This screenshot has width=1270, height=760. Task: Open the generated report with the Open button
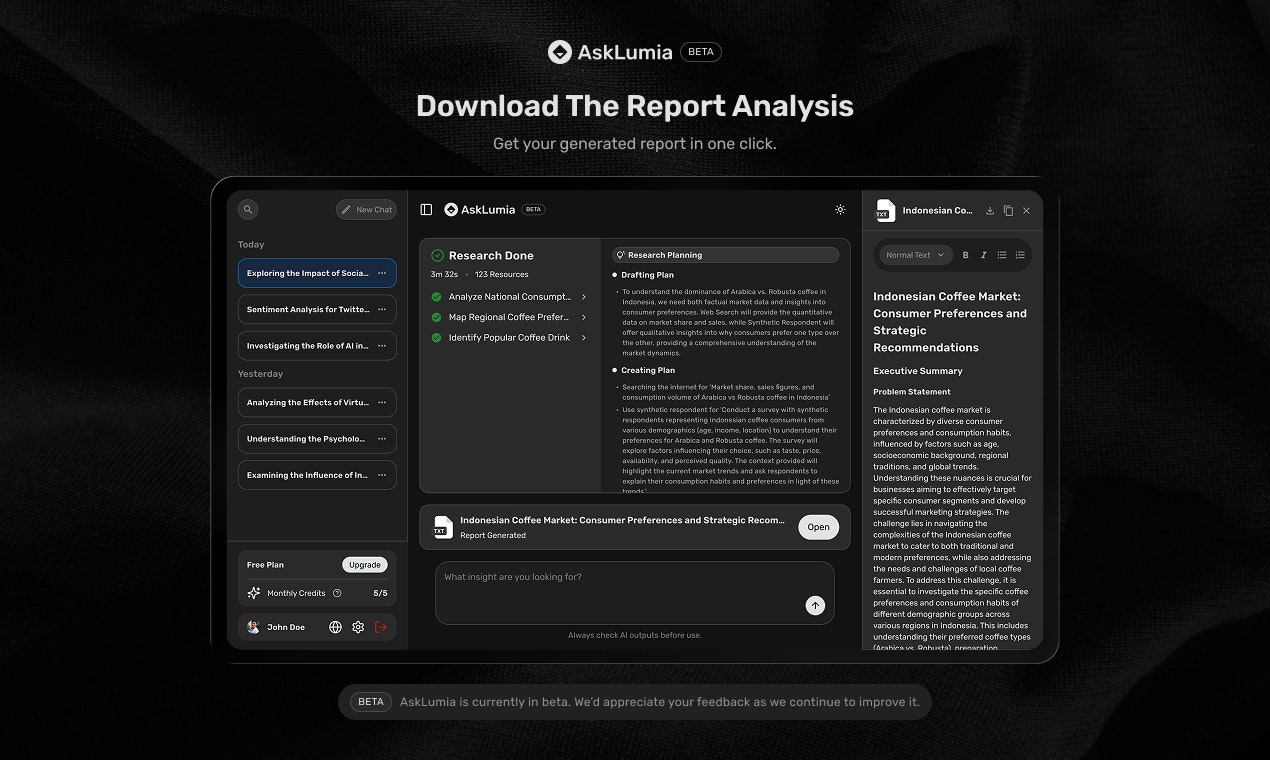click(818, 527)
